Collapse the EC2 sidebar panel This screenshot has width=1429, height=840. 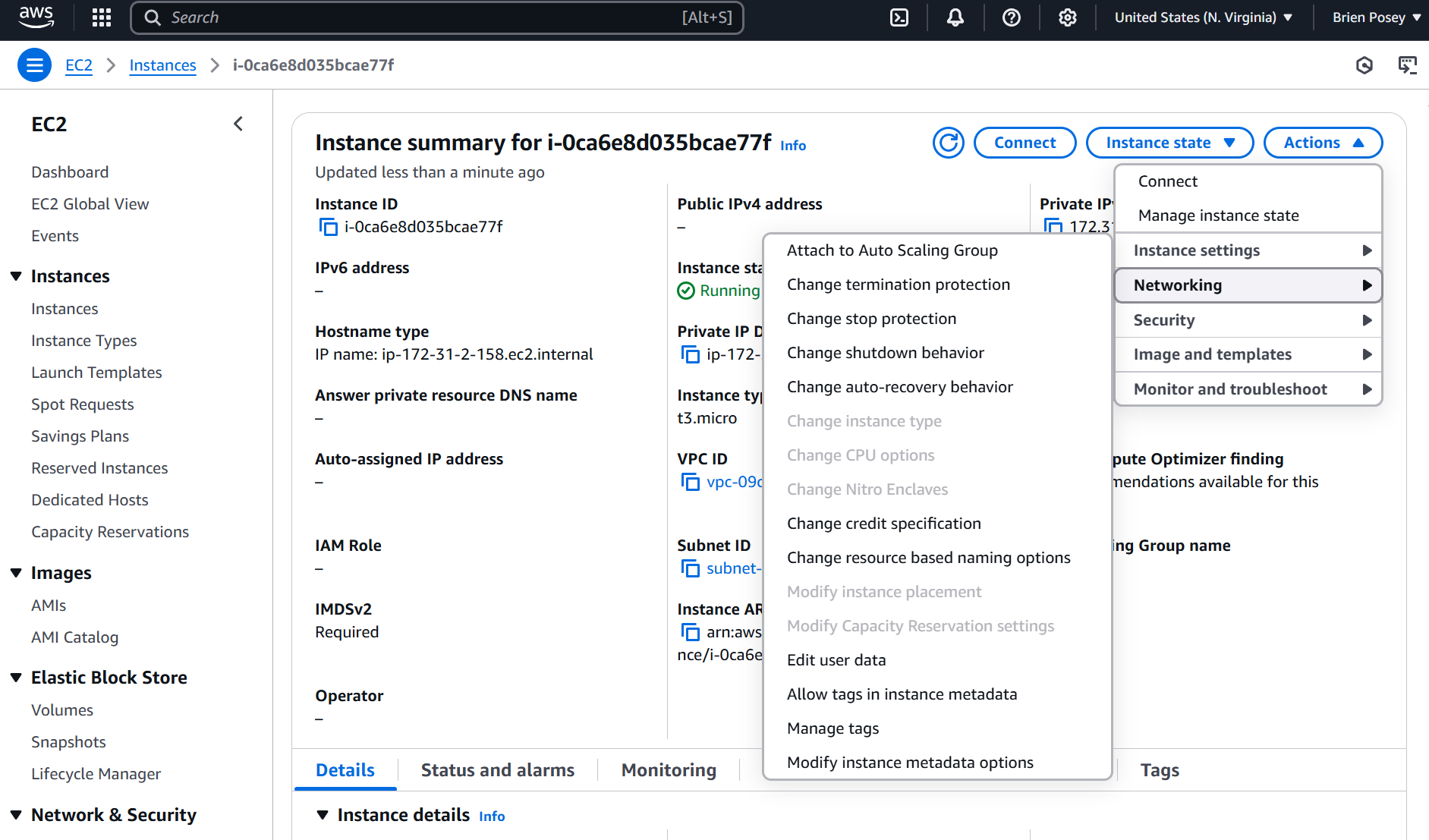[x=238, y=124]
